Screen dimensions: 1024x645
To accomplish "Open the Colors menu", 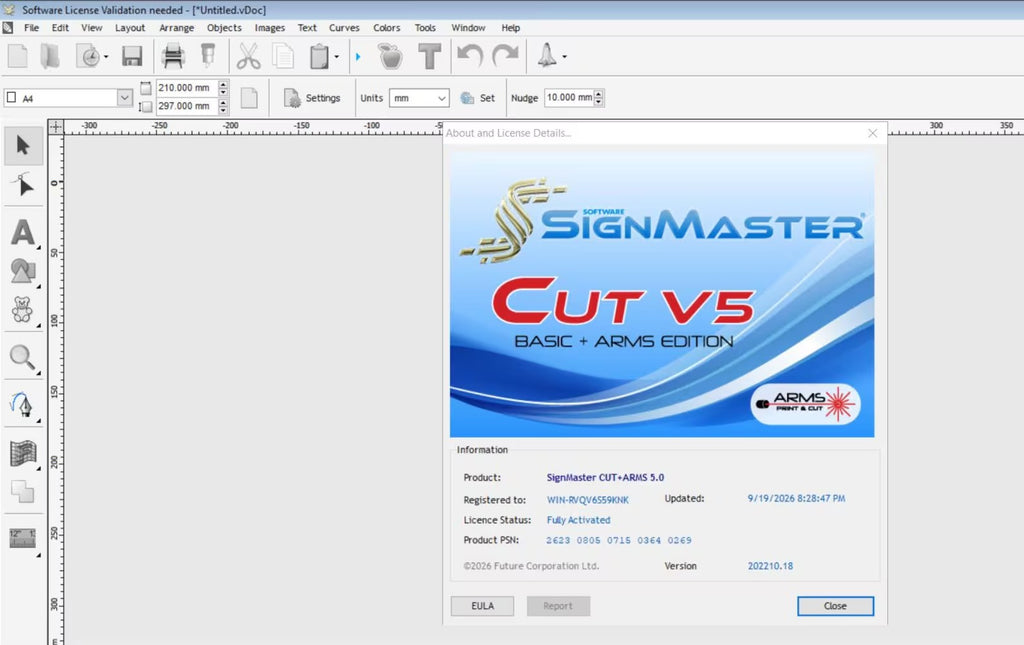I will pos(387,28).
